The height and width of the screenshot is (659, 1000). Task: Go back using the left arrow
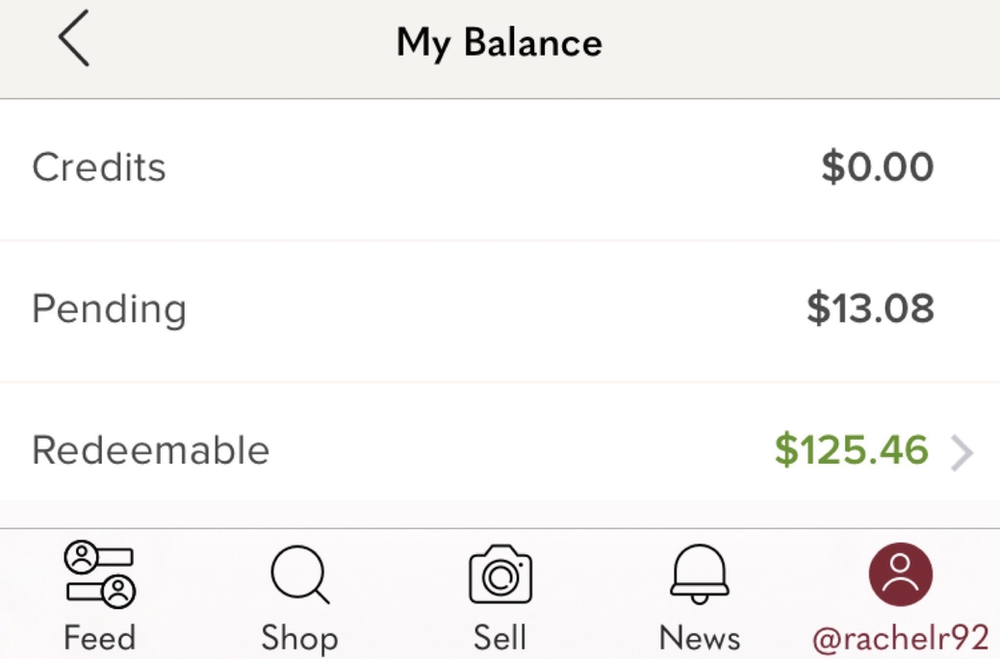[x=74, y=38]
